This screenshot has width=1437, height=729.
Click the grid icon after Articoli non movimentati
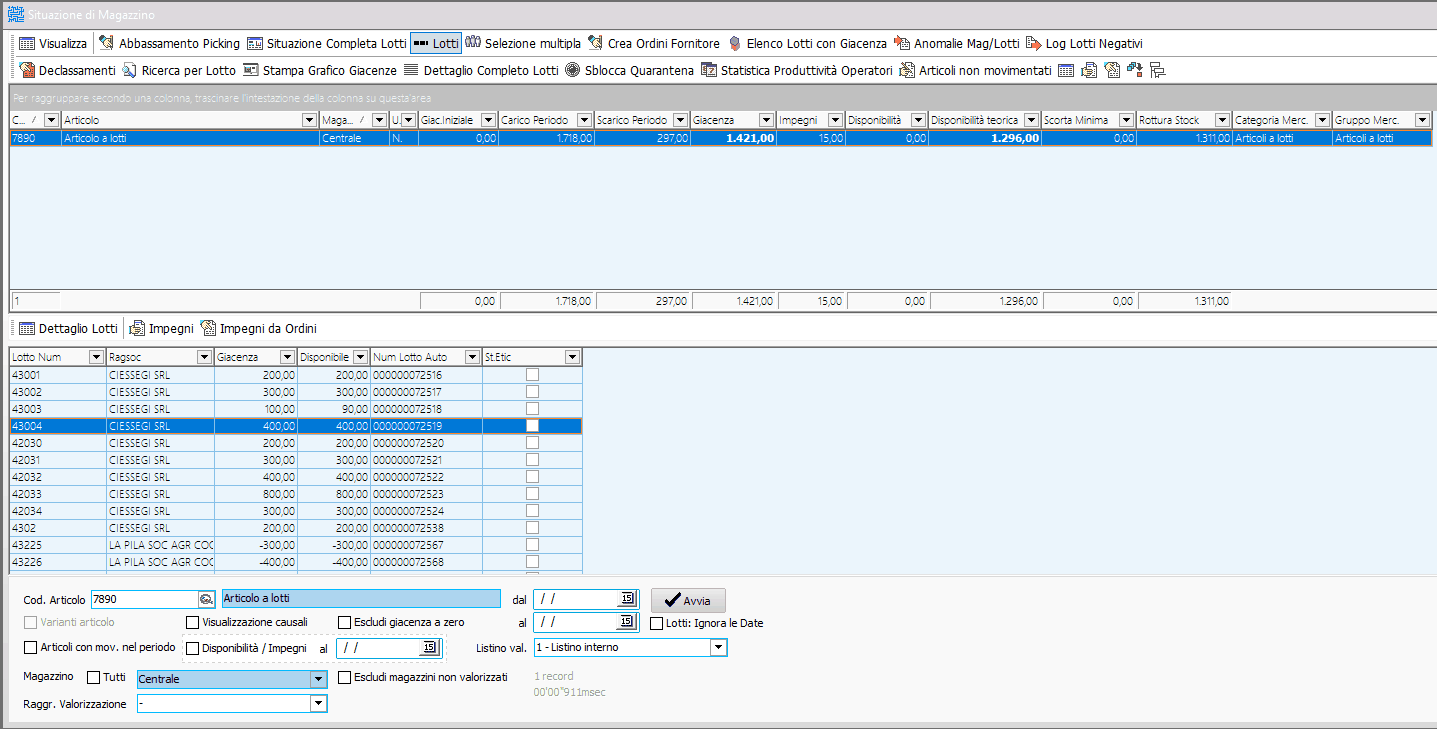1066,71
